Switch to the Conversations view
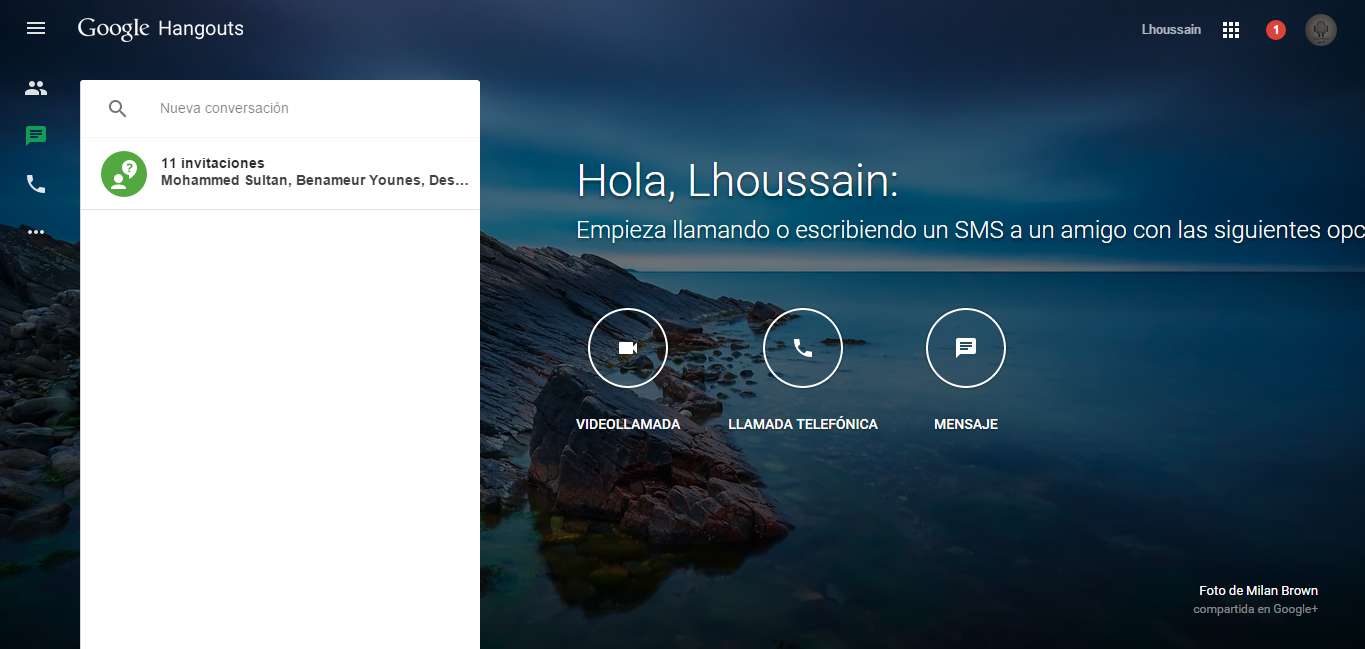1365x649 pixels. 36,136
